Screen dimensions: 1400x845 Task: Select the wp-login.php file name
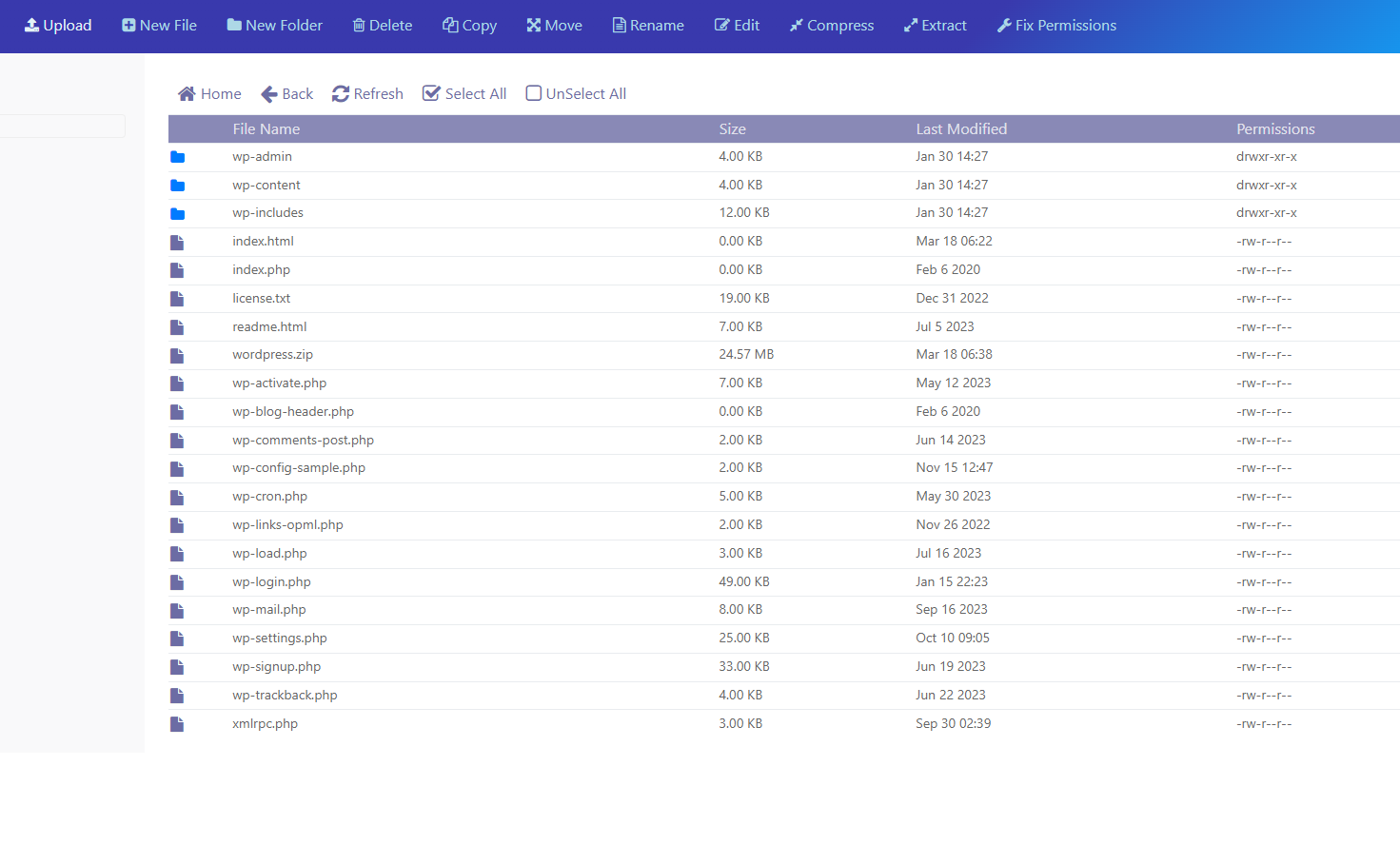pos(271,581)
